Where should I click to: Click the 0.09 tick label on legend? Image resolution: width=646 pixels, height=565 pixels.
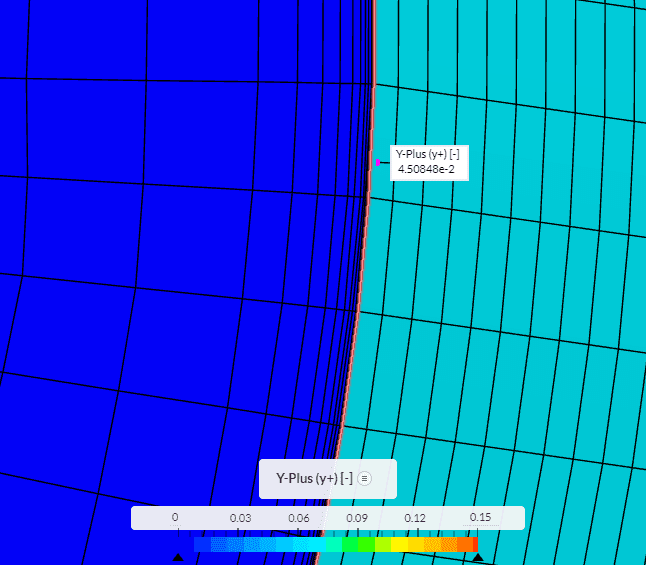[x=357, y=518]
